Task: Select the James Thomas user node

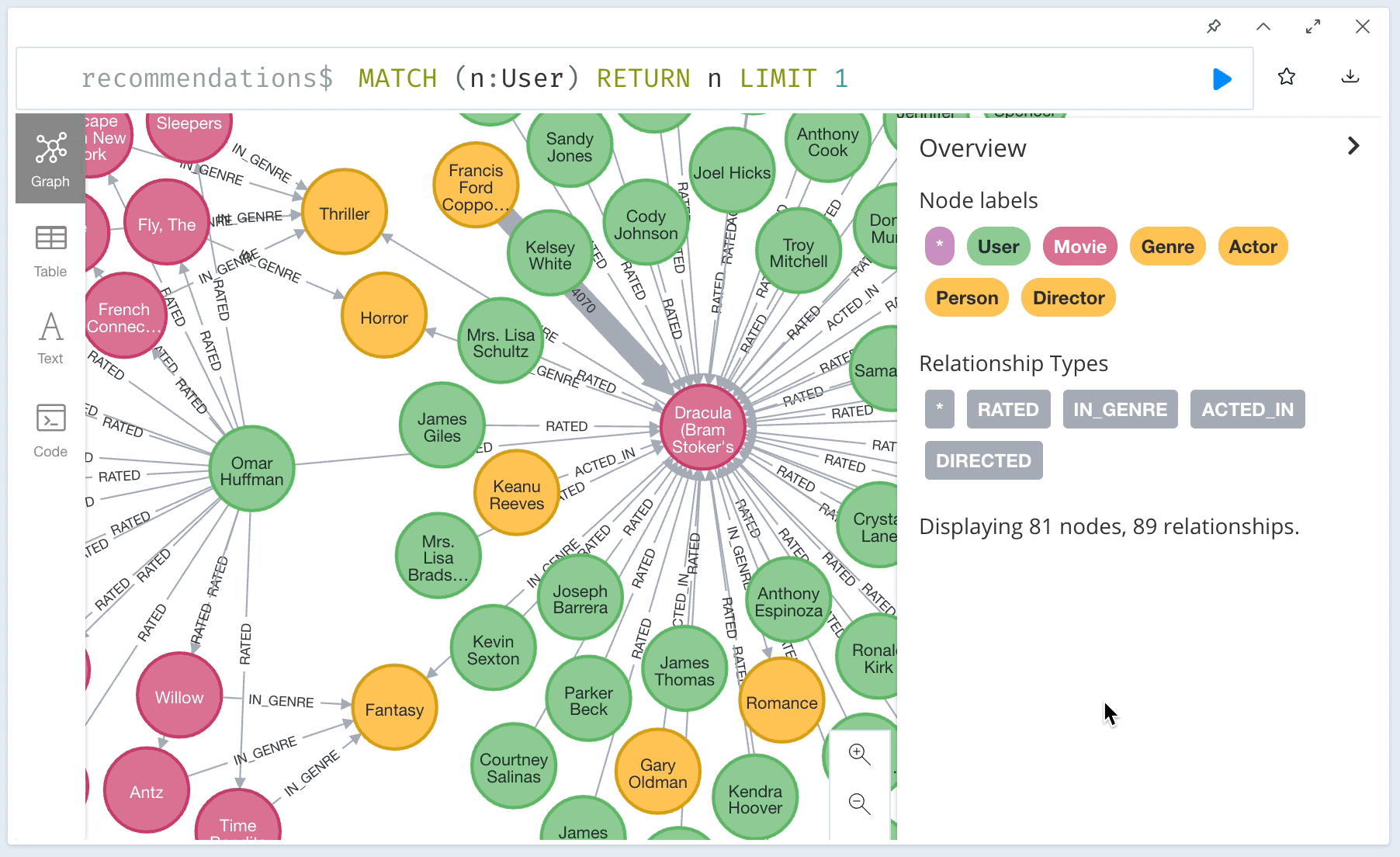Action: (684, 669)
